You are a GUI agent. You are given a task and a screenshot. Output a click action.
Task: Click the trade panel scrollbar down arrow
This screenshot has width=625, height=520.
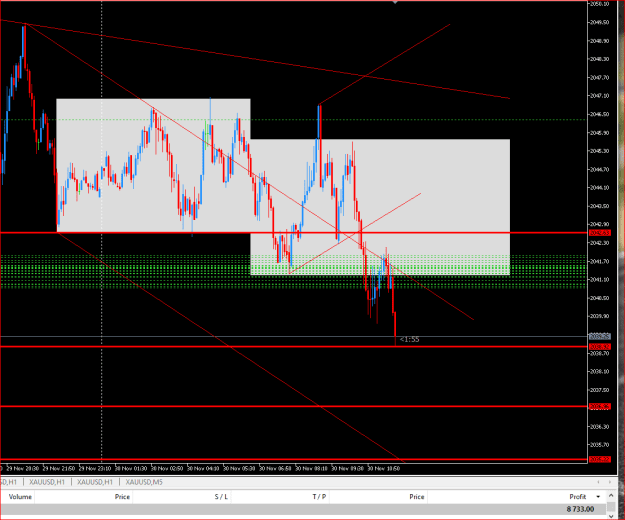pos(611,516)
